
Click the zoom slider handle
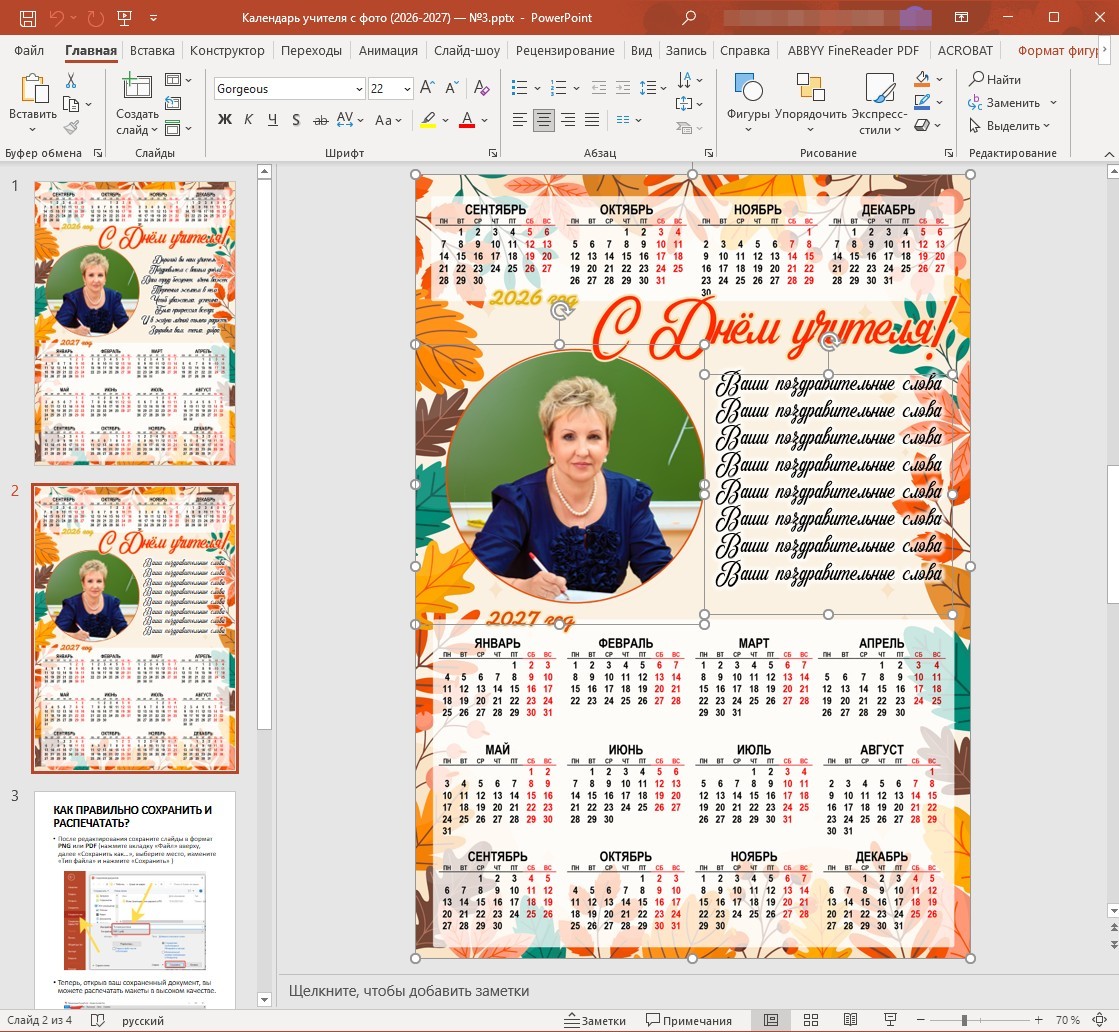964,1021
